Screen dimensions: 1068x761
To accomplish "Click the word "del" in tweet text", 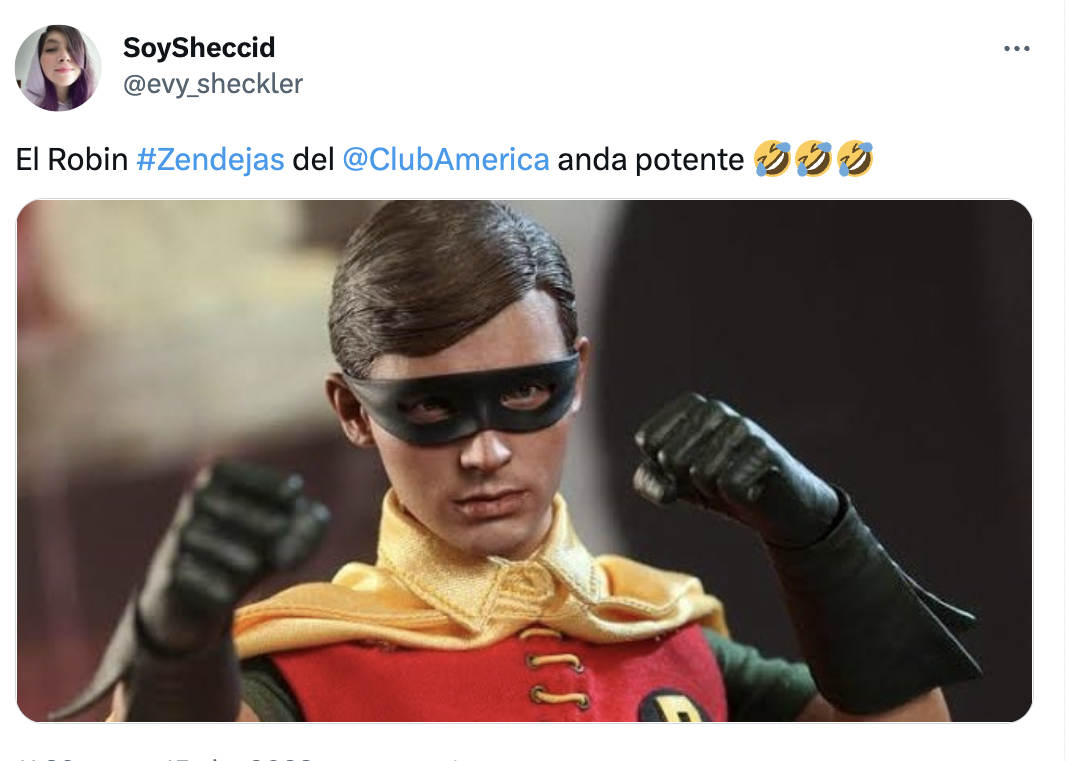I will (313, 159).
